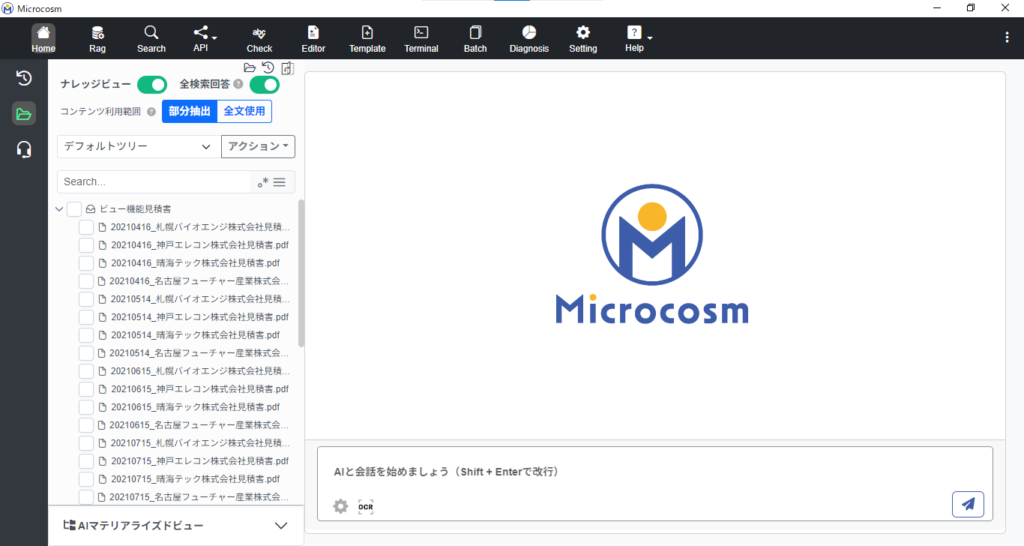1024x546 pixels.
Task: Open the デフォルトツリー dropdown
Action: coord(137,146)
